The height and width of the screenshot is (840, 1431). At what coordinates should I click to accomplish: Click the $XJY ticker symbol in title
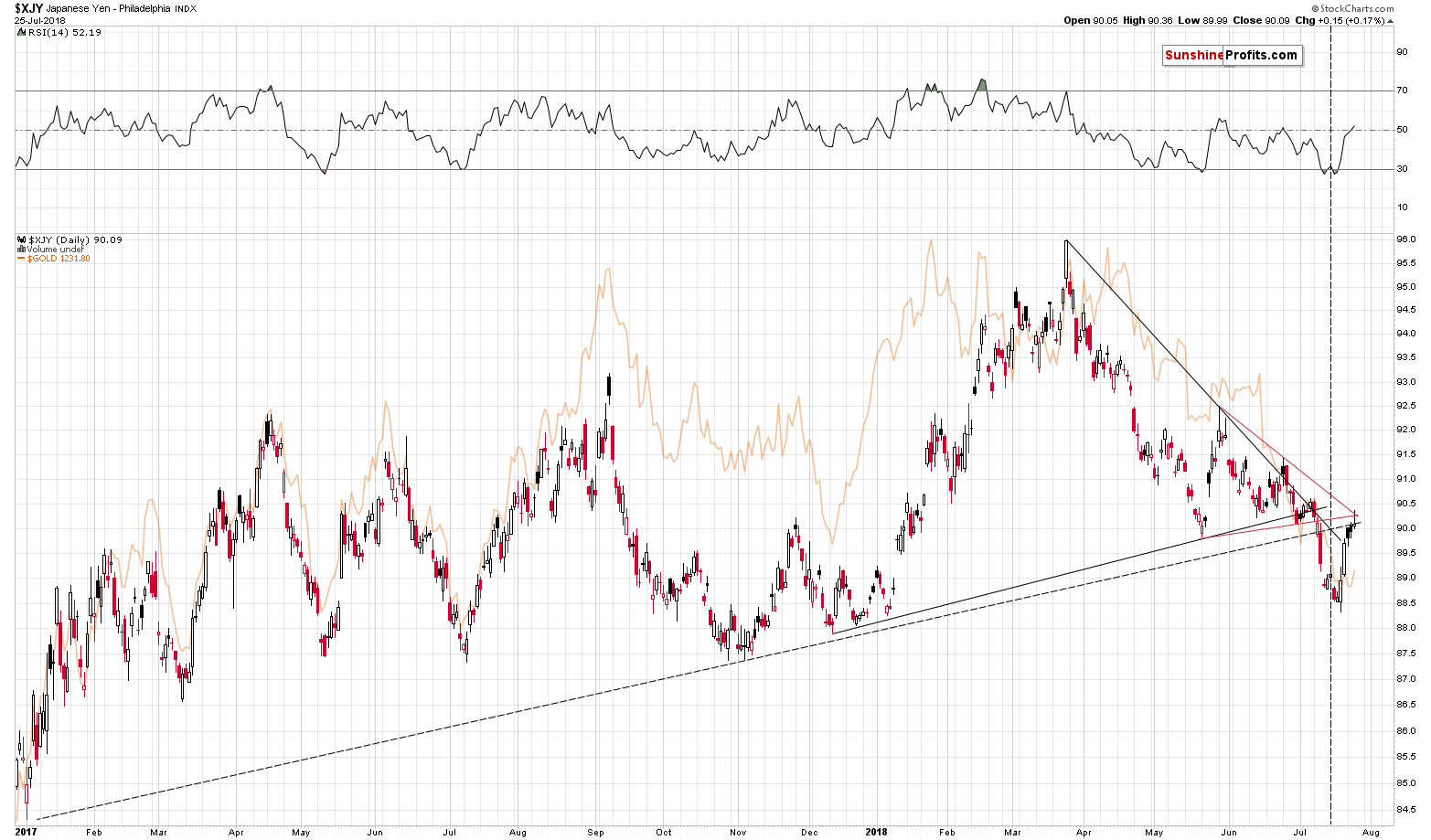click(x=28, y=8)
